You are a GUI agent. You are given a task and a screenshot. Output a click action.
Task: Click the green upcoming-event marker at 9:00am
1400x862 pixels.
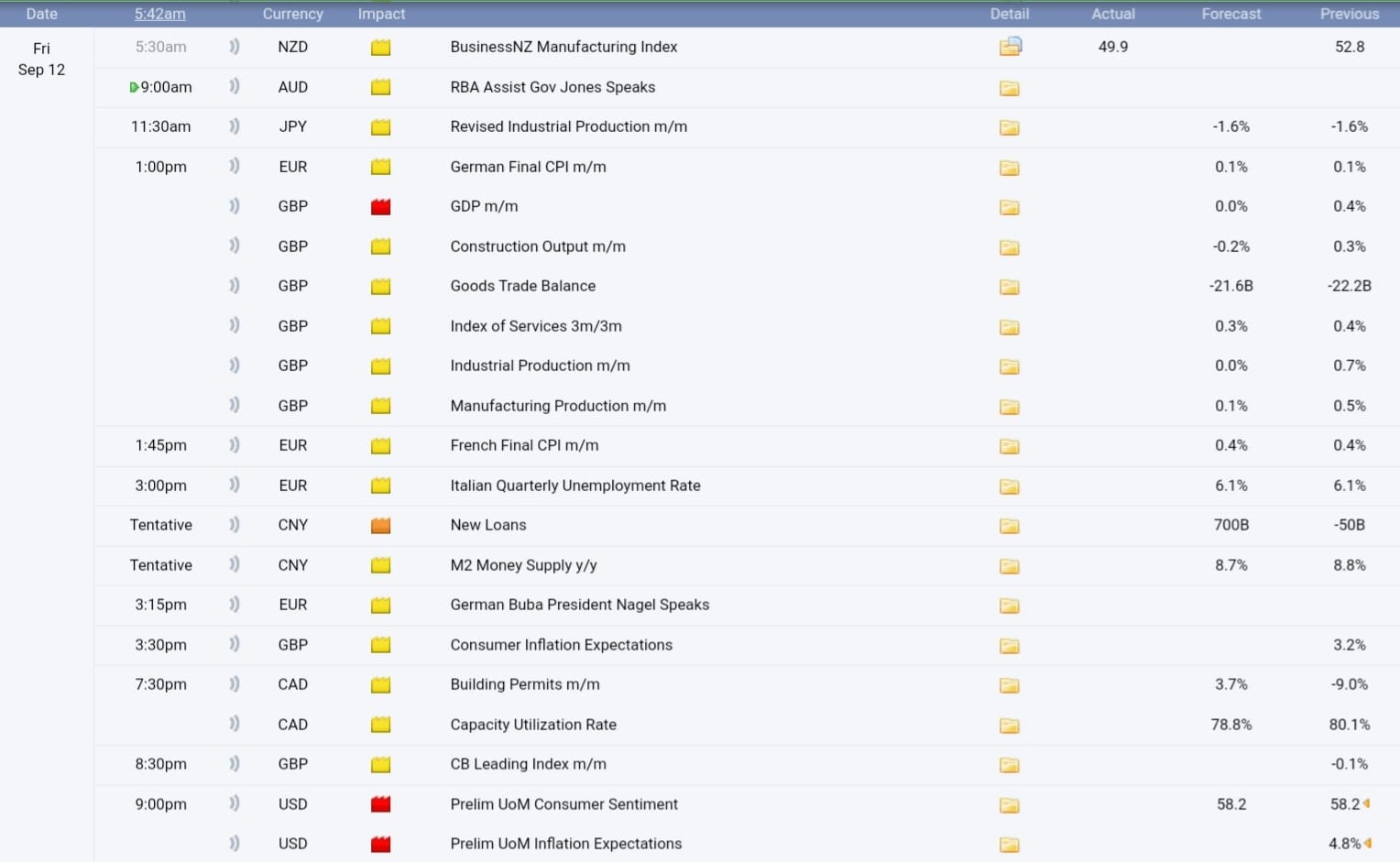(x=134, y=88)
